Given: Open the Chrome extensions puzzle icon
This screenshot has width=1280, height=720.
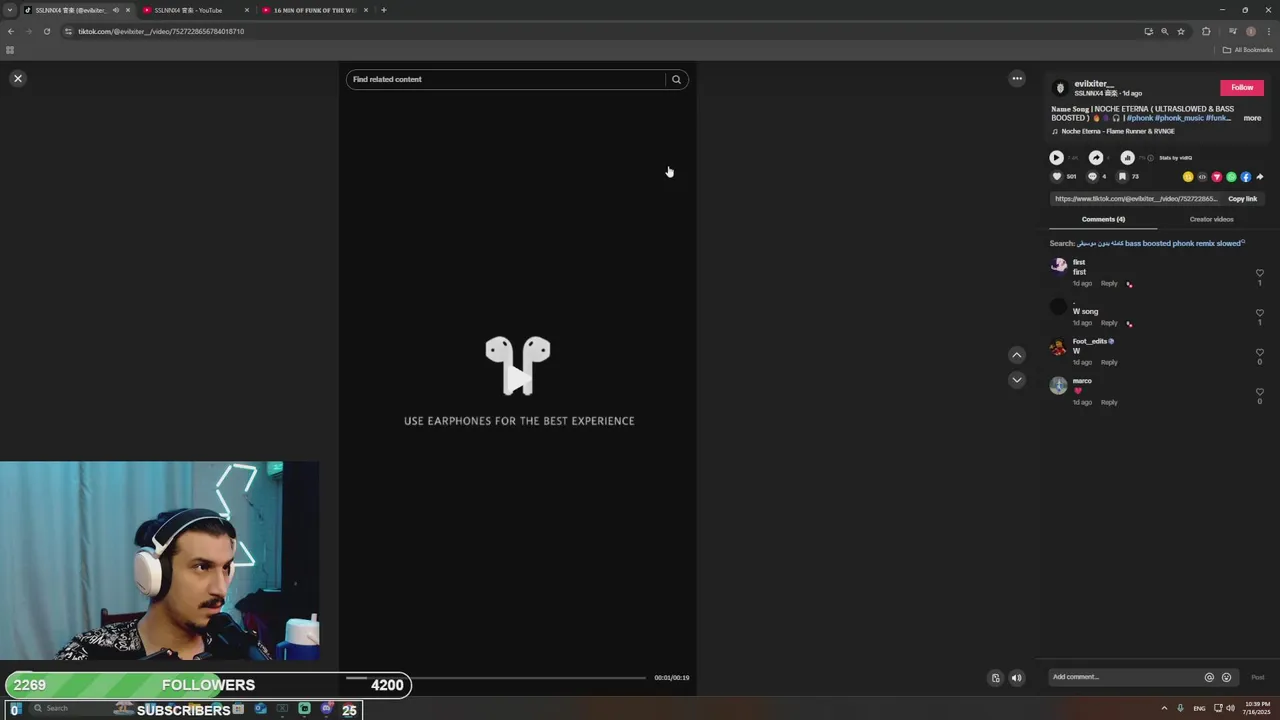Looking at the screenshot, I should (x=1206, y=31).
